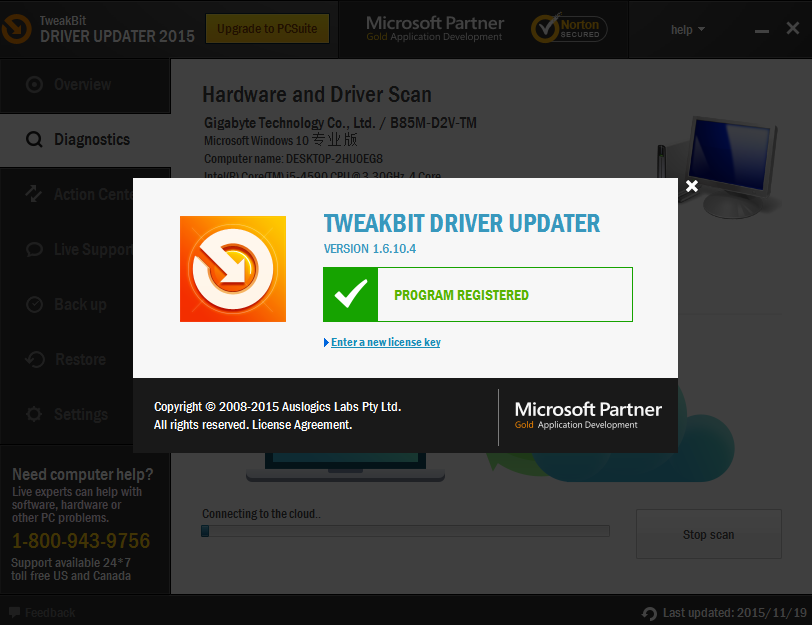Click the cloud connection progress bar
Image resolution: width=812 pixels, height=625 pixels.
[x=405, y=532]
